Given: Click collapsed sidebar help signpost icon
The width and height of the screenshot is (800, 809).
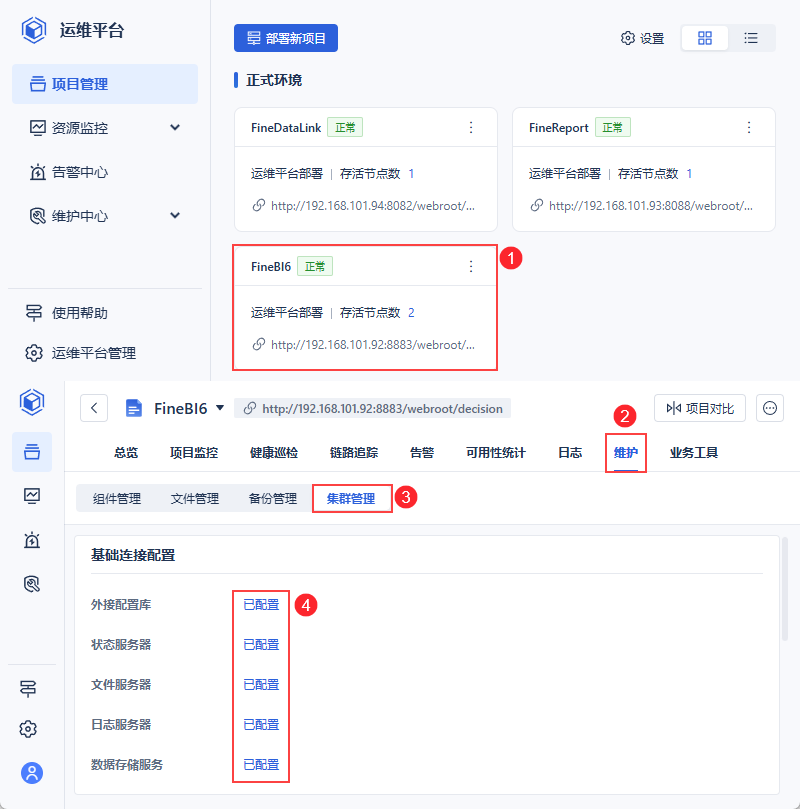Looking at the screenshot, I should (28, 689).
